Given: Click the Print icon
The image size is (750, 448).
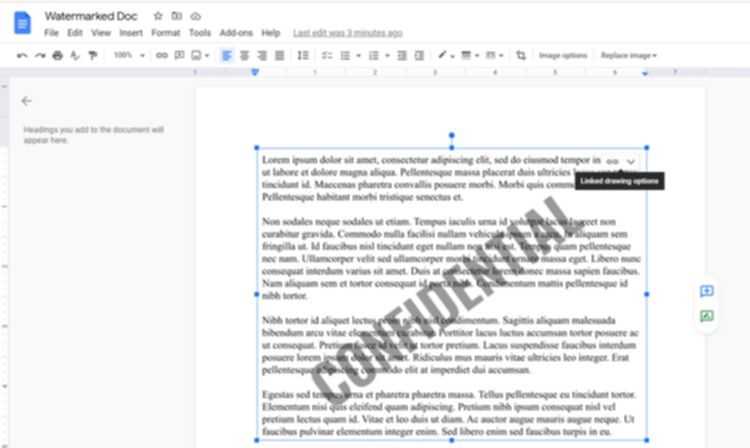Looking at the screenshot, I should click(57, 55).
